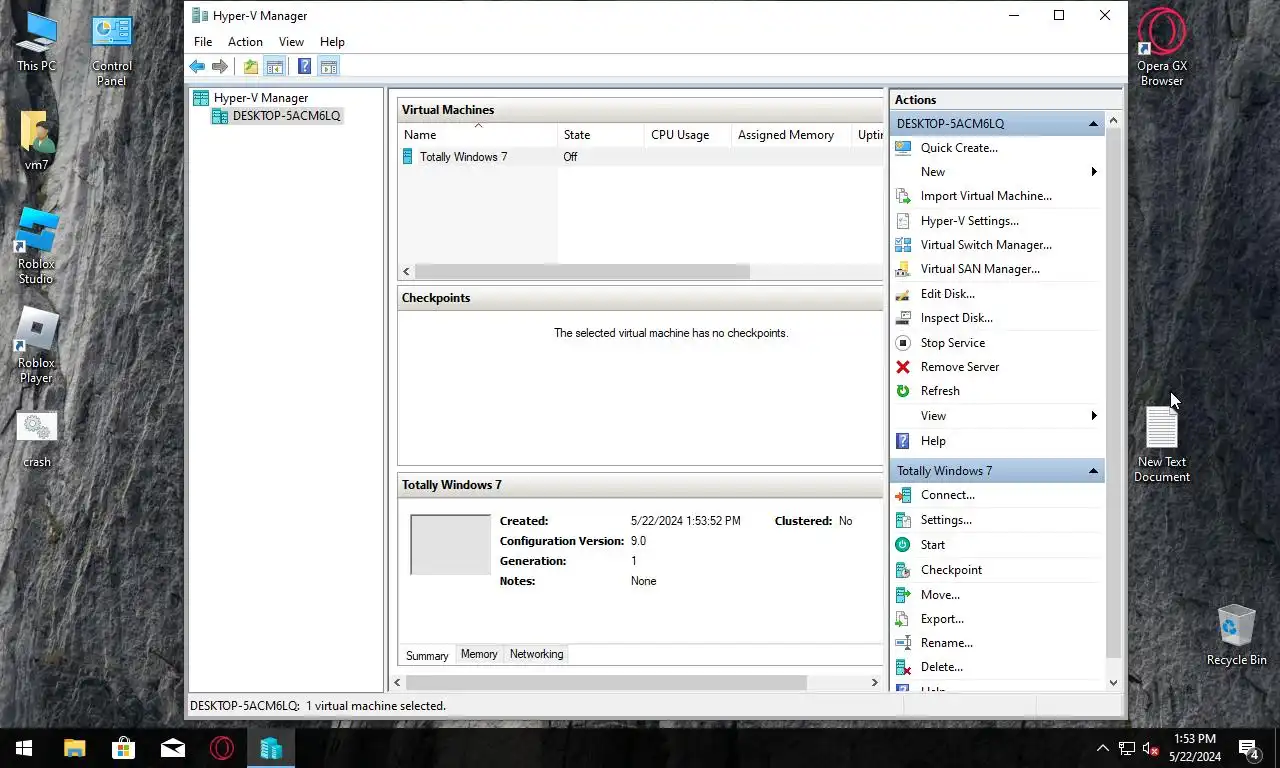This screenshot has width=1280, height=768.
Task: Click the Actions pane scroll down arrow
Action: [1114, 683]
